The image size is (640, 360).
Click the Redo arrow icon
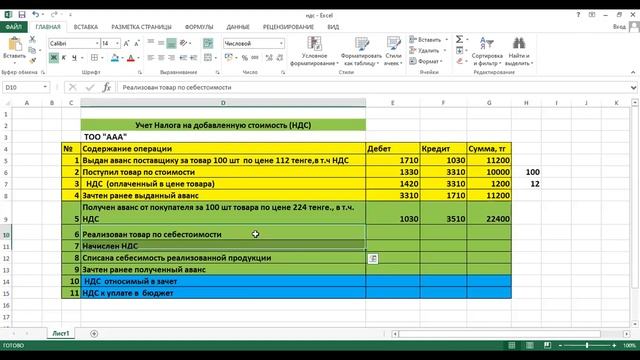pyautogui.click(x=54, y=15)
